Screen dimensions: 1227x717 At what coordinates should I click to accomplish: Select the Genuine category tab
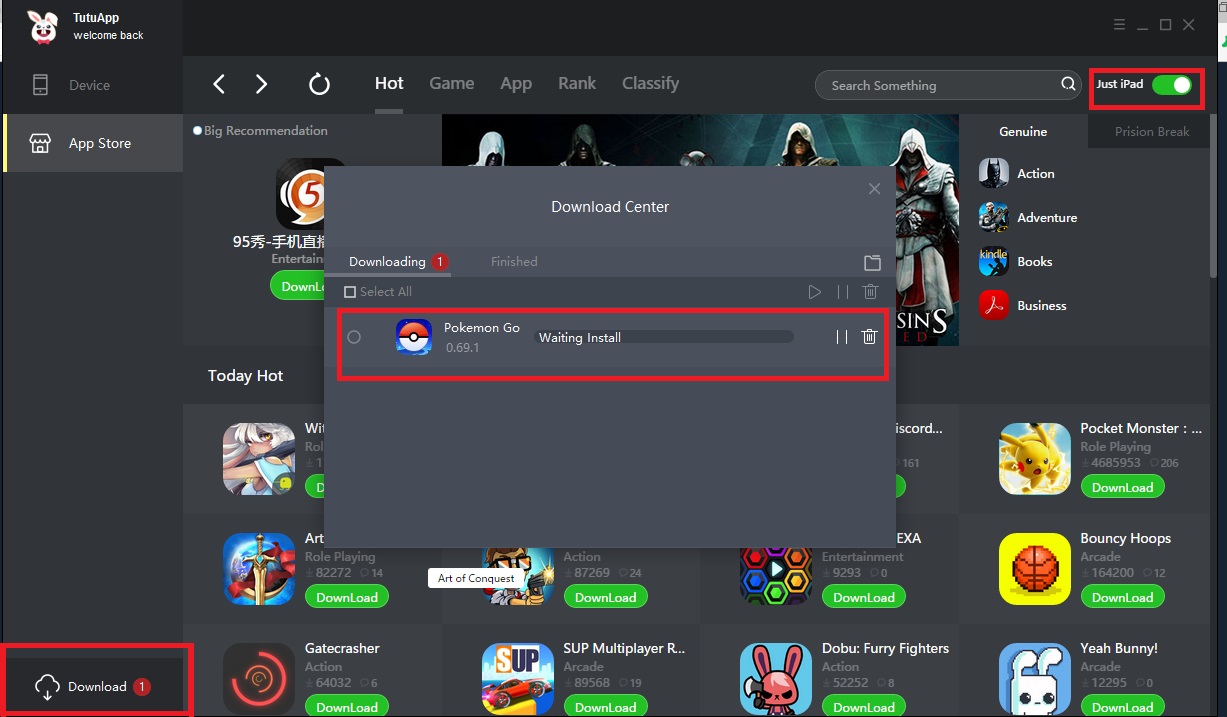1023,131
